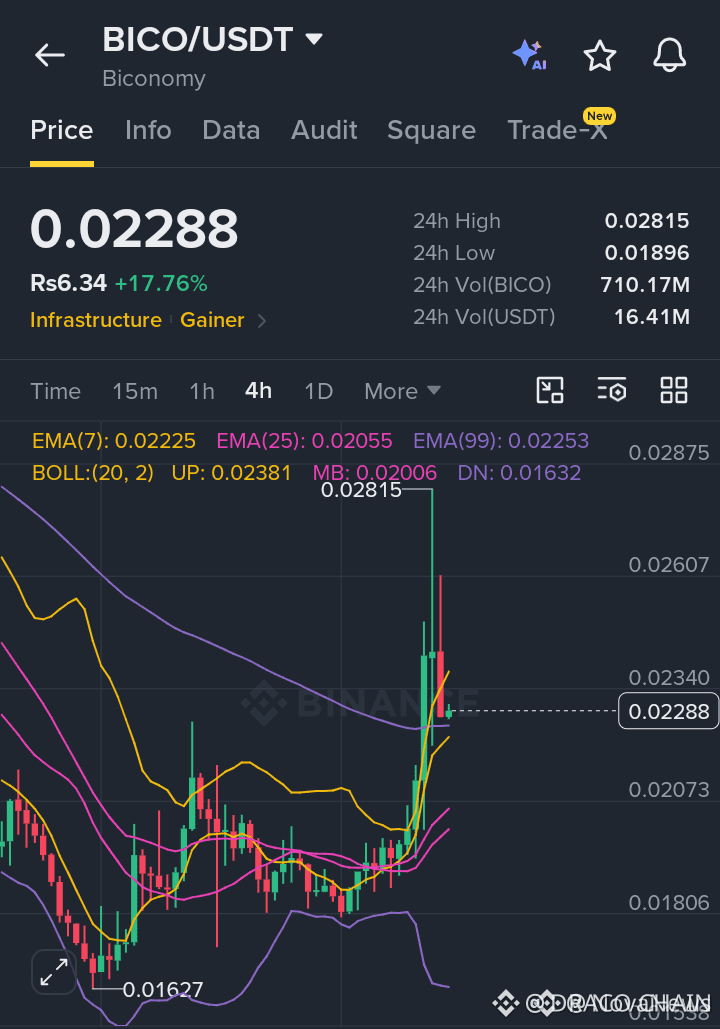The width and height of the screenshot is (720, 1029).
Task: Tap the large 0.02288 last price
Action: click(134, 228)
